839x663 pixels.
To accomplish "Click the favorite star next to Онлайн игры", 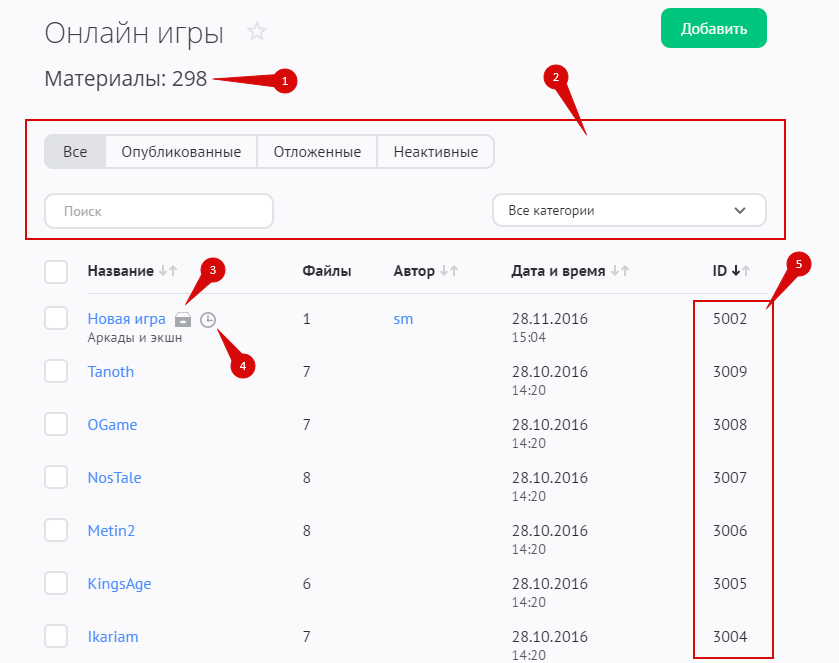I will 257,31.
